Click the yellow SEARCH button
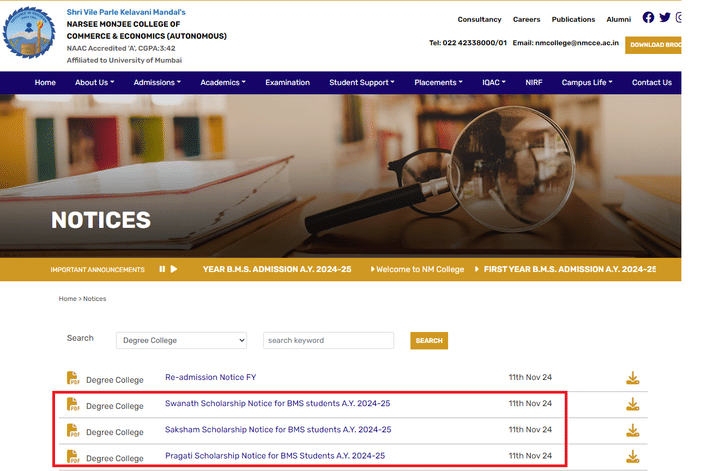 pyautogui.click(x=429, y=341)
